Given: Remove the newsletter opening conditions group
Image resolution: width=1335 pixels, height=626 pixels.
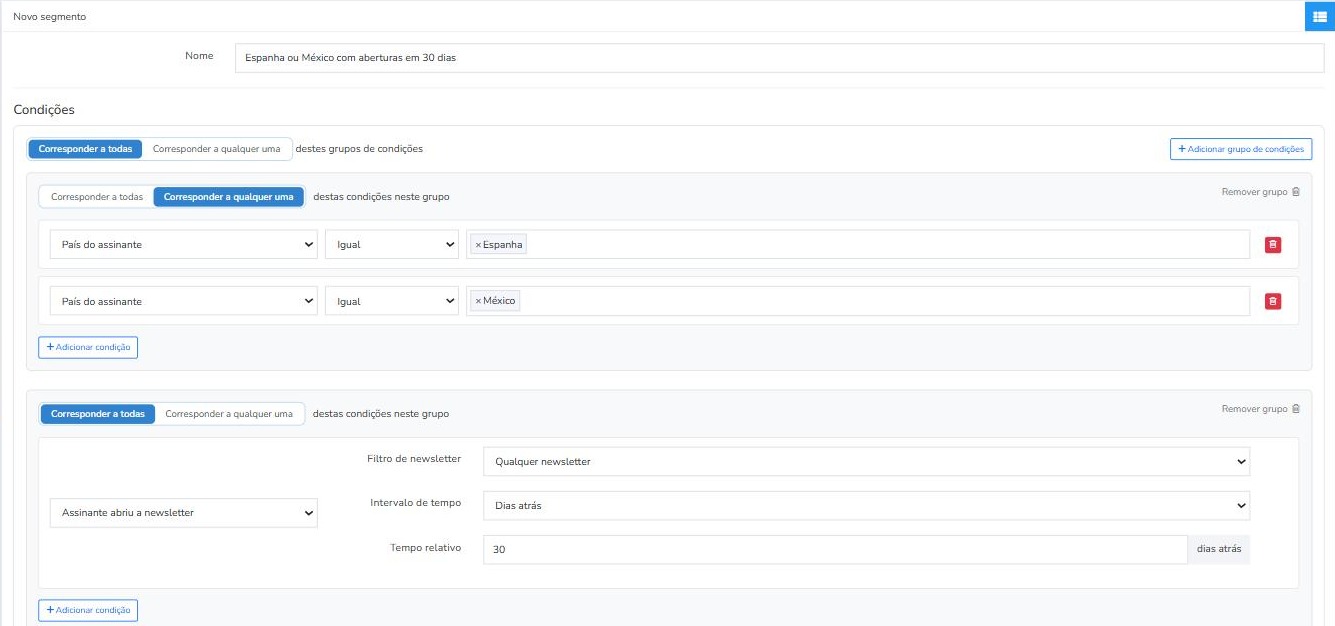Looking at the screenshot, I should [1261, 409].
